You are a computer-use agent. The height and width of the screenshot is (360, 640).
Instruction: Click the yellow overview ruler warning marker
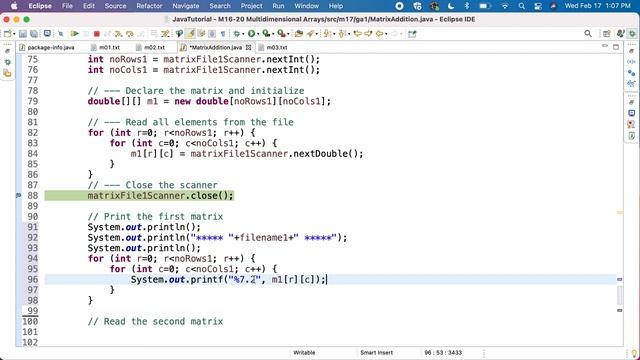tap(620, 212)
